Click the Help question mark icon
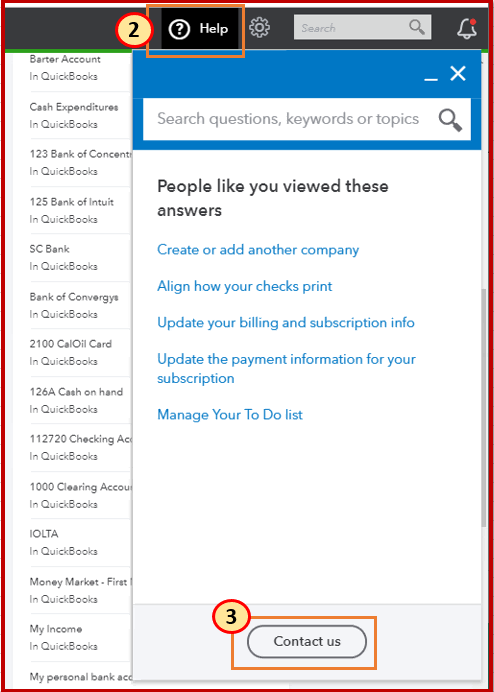 click(179, 30)
